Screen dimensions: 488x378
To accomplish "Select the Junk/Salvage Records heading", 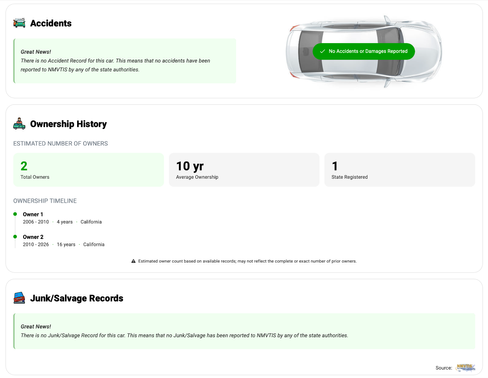I will pyautogui.click(x=77, y=298).
